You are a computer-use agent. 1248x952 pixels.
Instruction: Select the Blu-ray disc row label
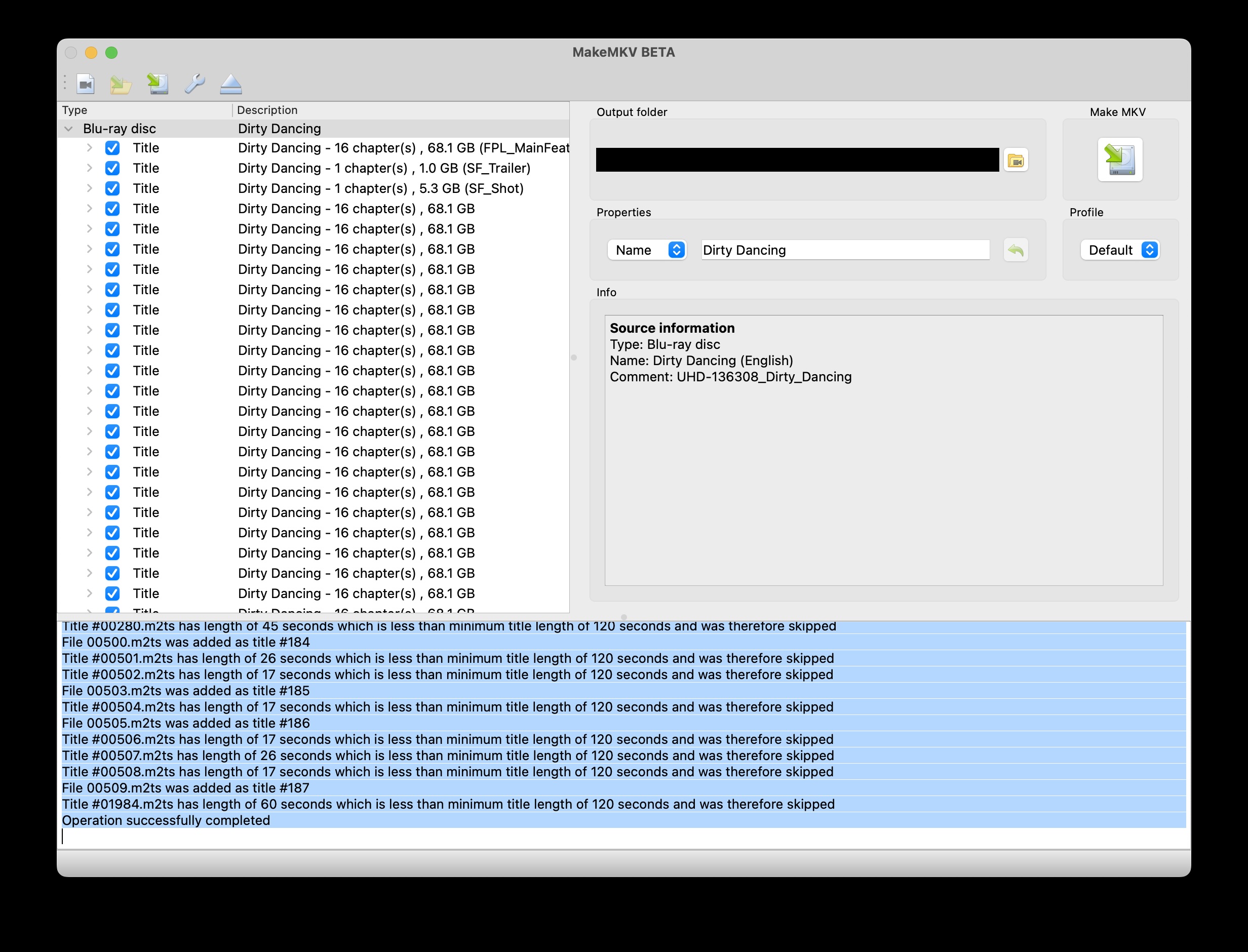[x=120, y=129]
